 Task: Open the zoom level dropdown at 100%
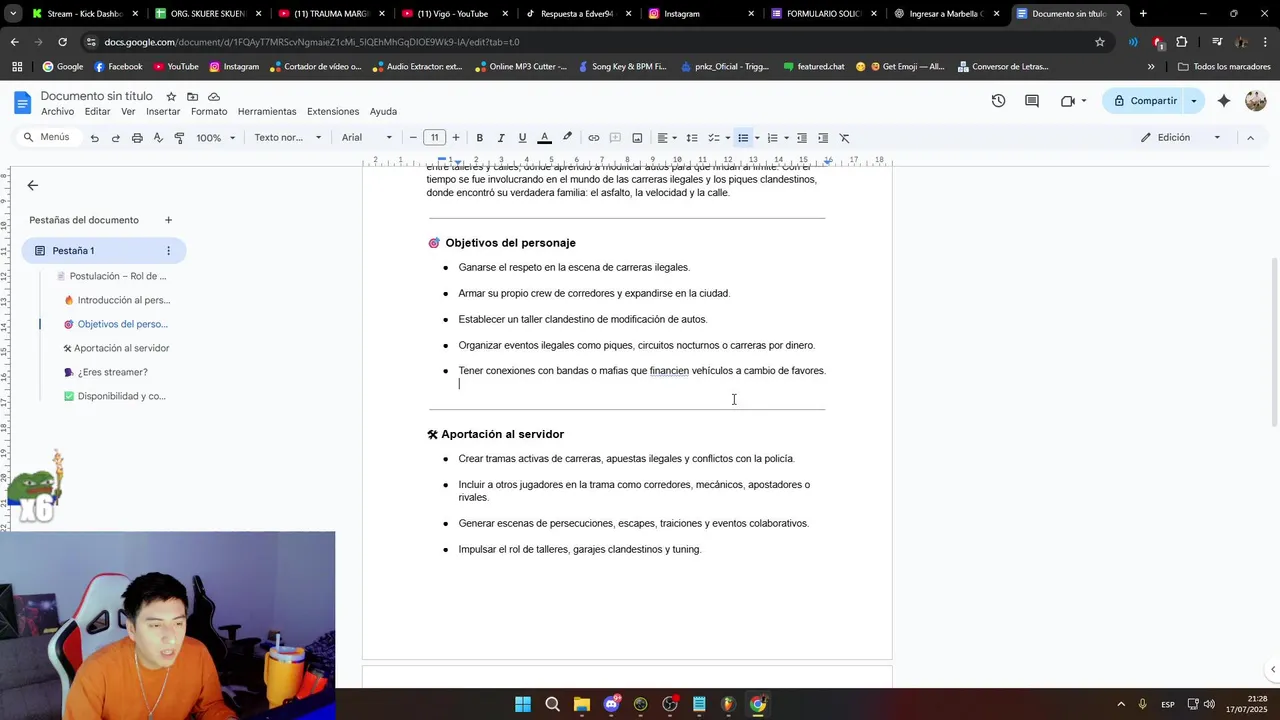(216, 138)
